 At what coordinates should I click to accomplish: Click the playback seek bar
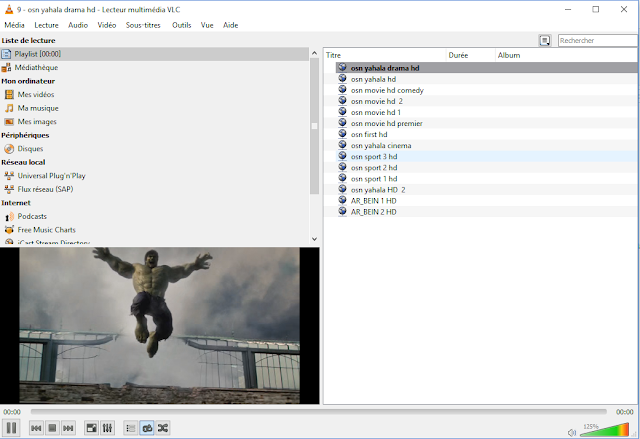click(x=318, y=412)
